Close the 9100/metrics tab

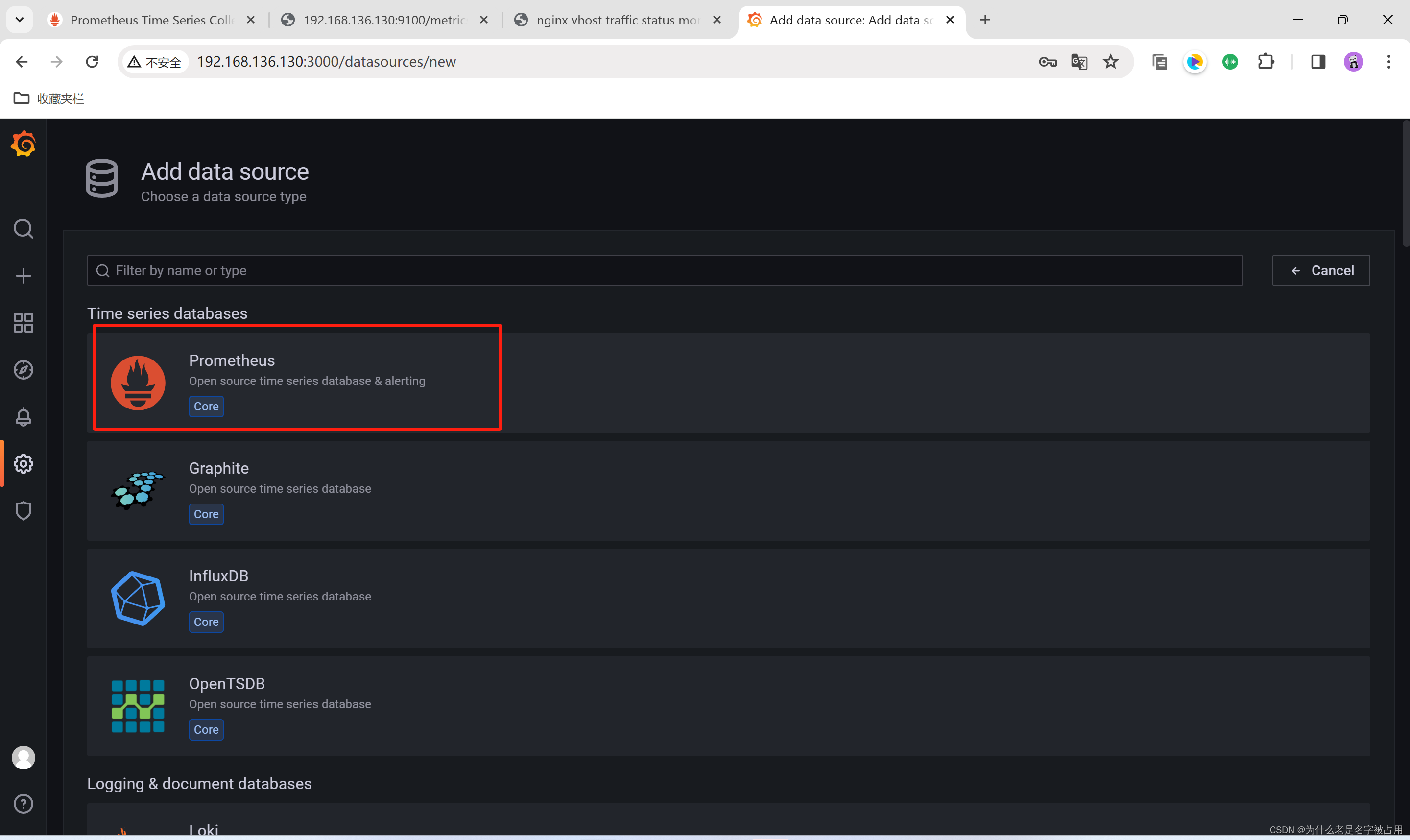click(x=484, y=20)
